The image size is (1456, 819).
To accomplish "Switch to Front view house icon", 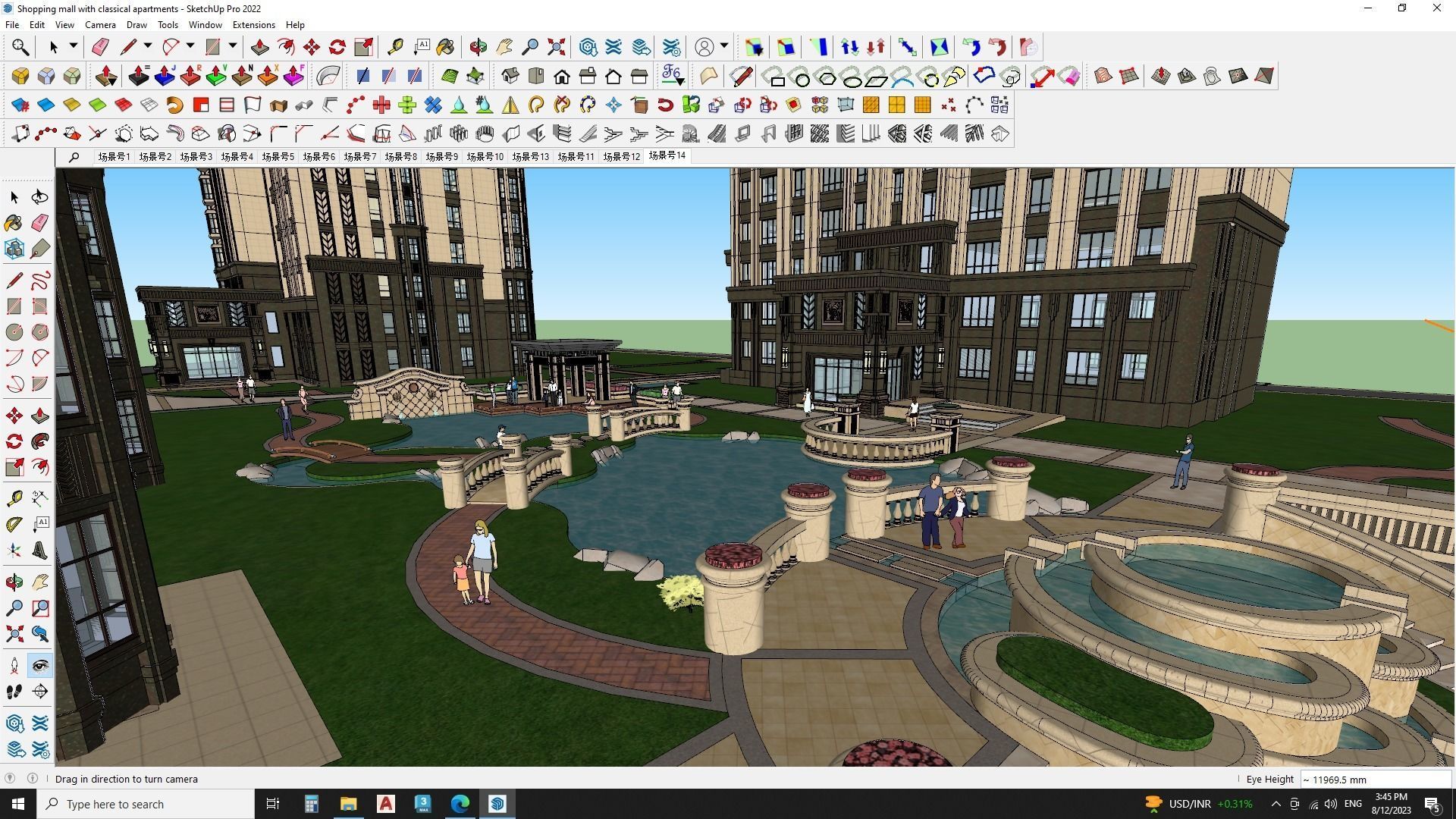I will tap(562, 76).
